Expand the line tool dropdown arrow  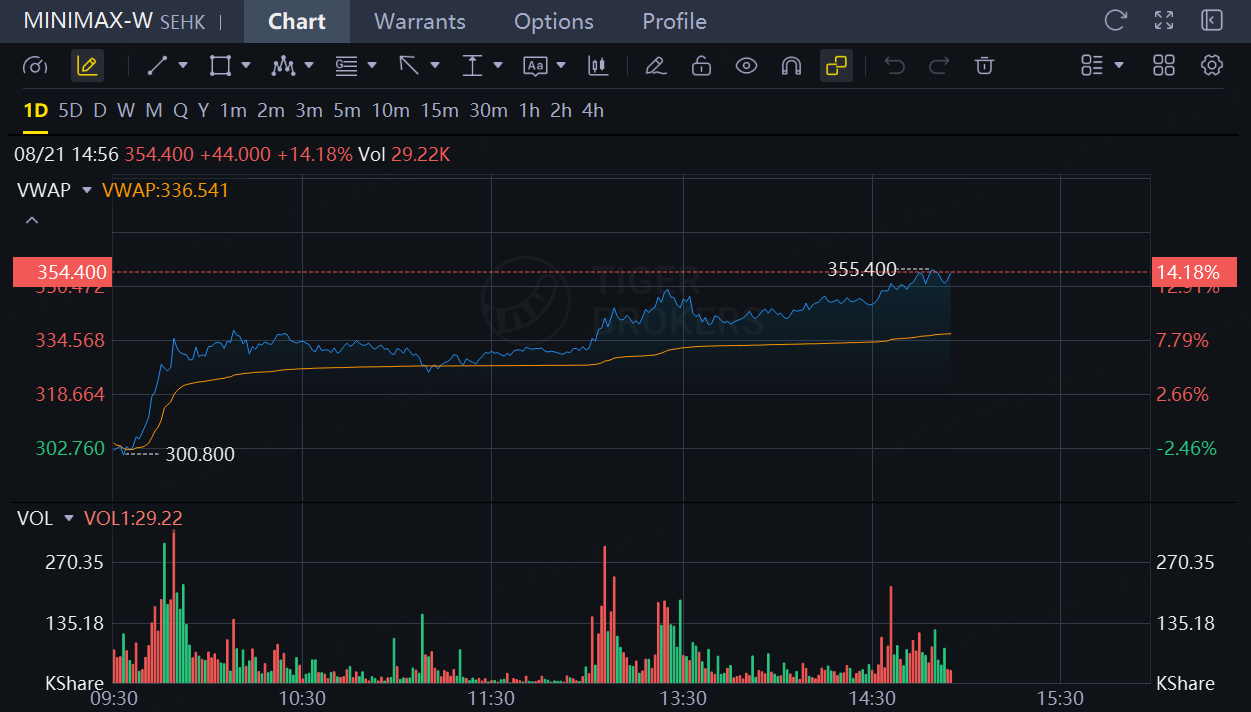tap(183, 66)
